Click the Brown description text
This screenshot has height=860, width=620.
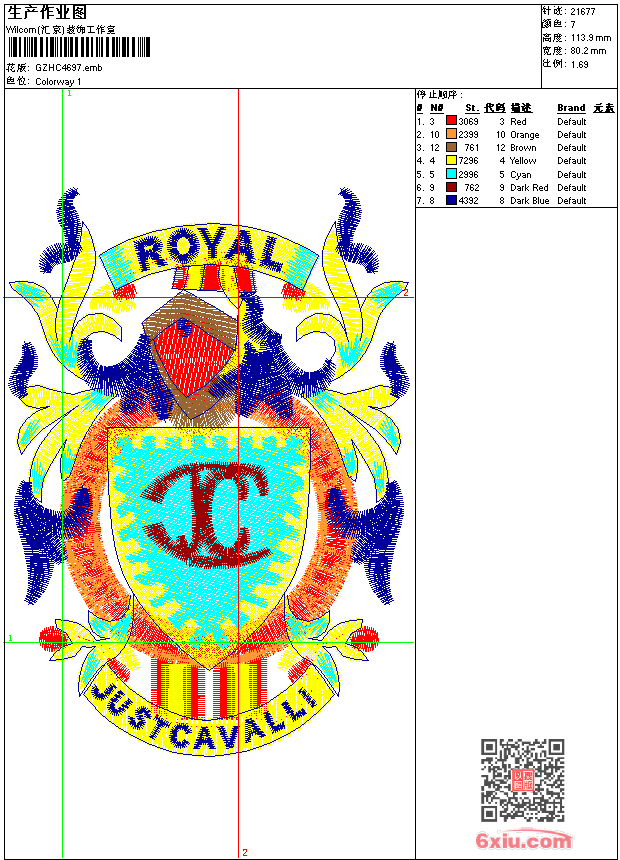(523, 148)
